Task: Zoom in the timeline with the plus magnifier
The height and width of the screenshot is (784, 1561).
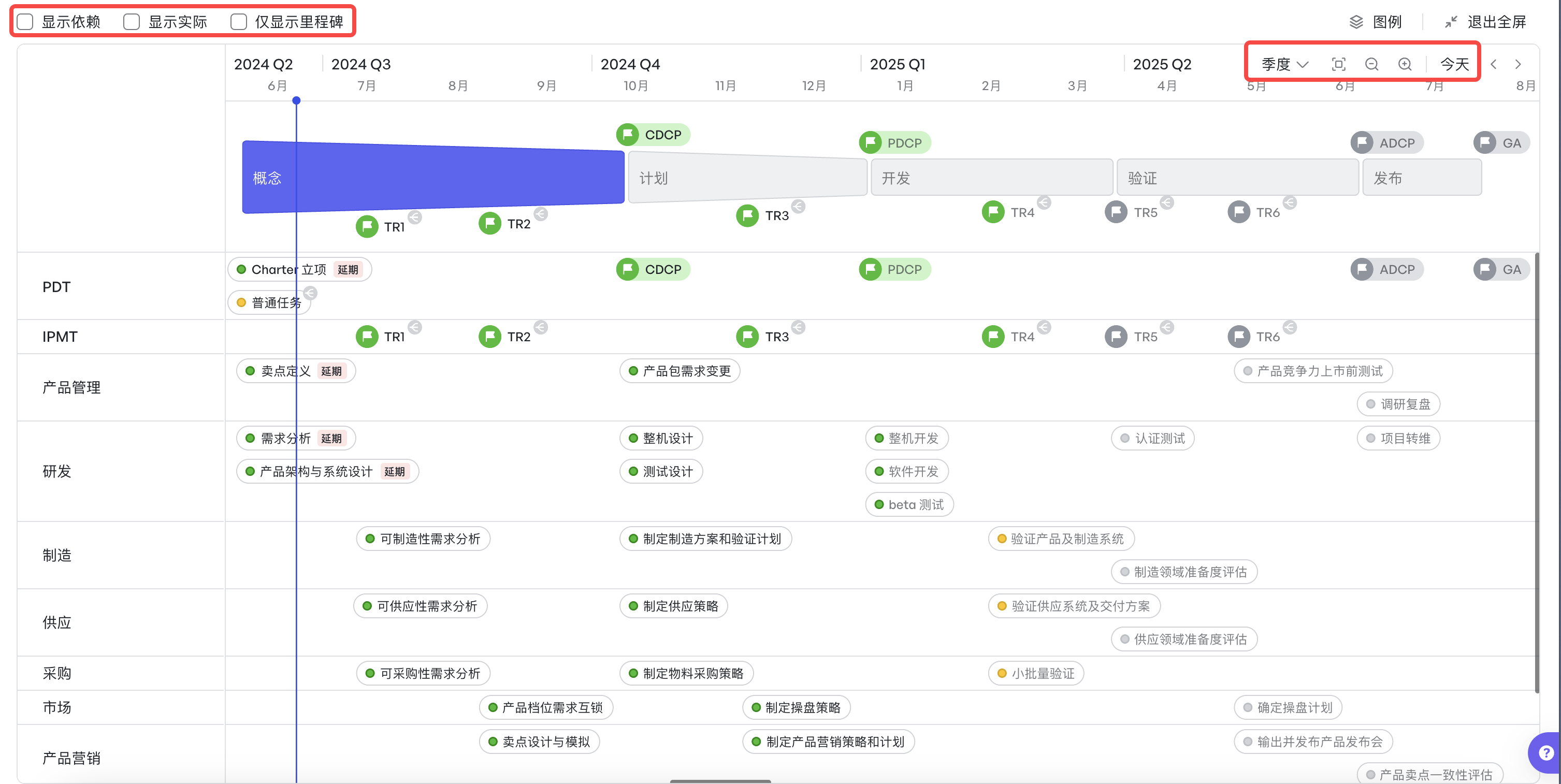Action: coord(1405,64)
